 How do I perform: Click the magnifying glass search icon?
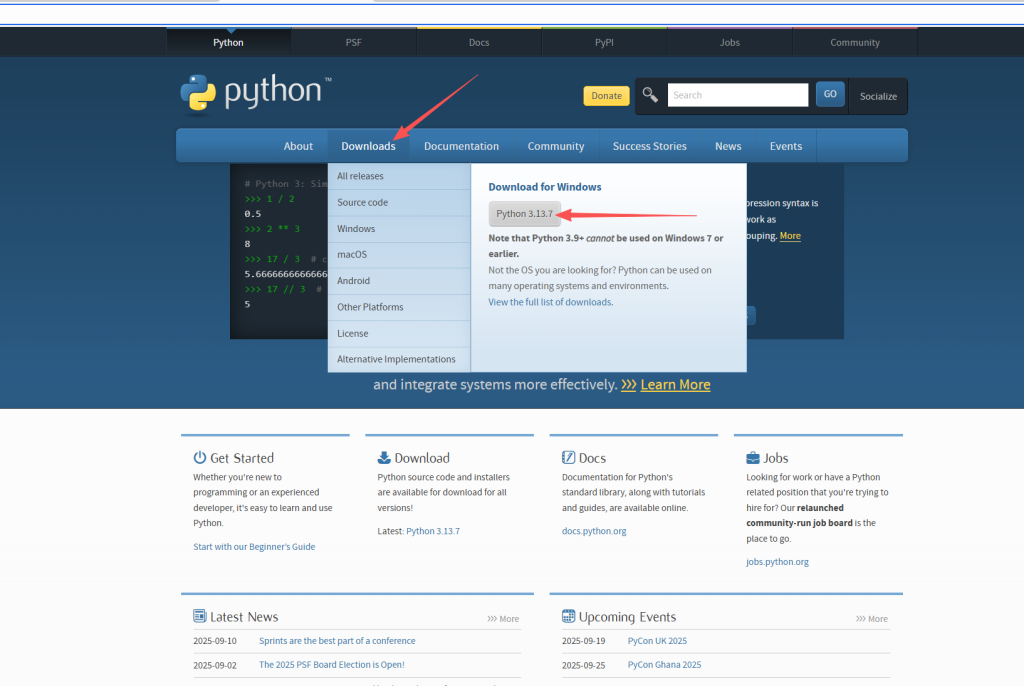[650, 95]
